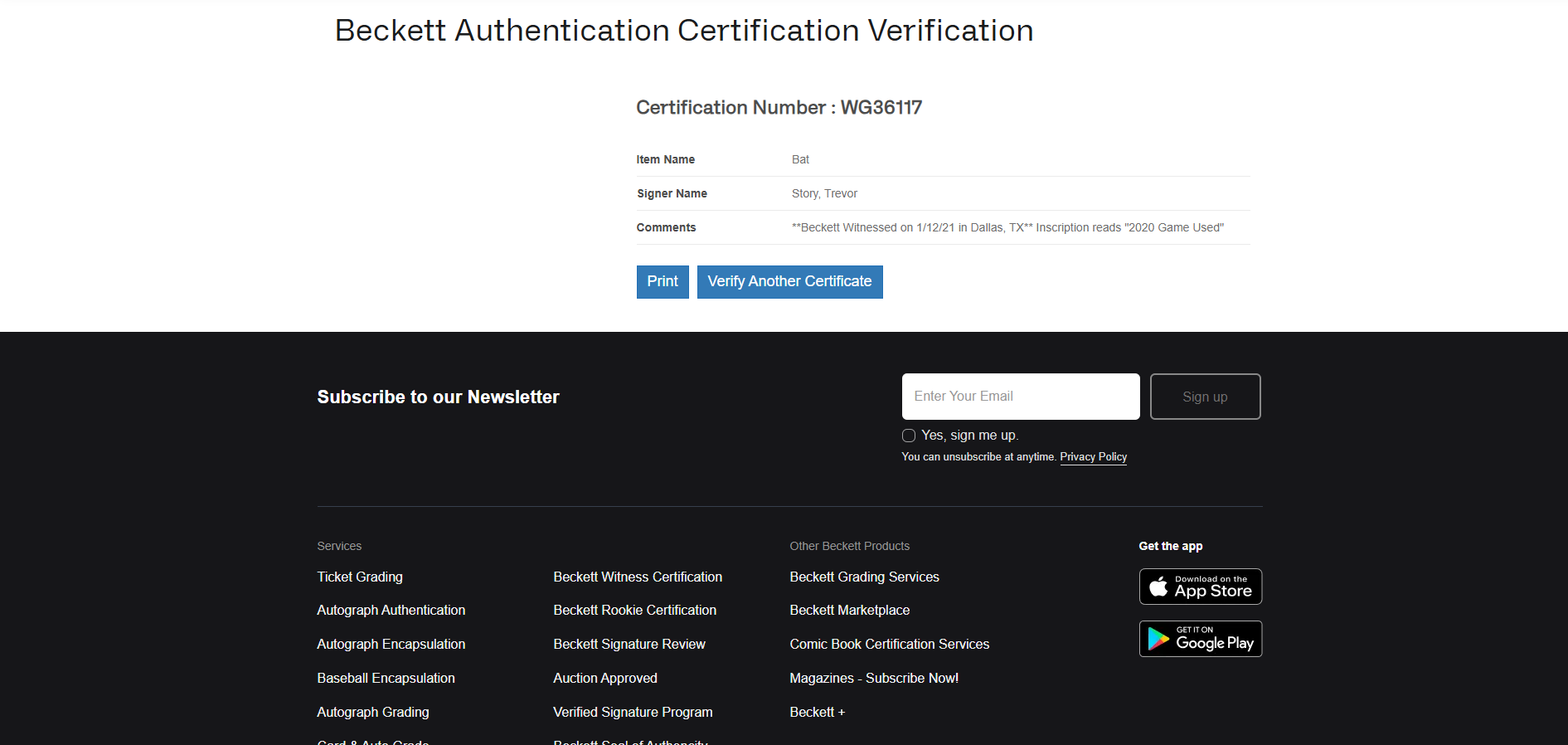The image size is (1568, 745).
Task: Go to Baseball Encapsulation link
Action: (x=386, y=678)
